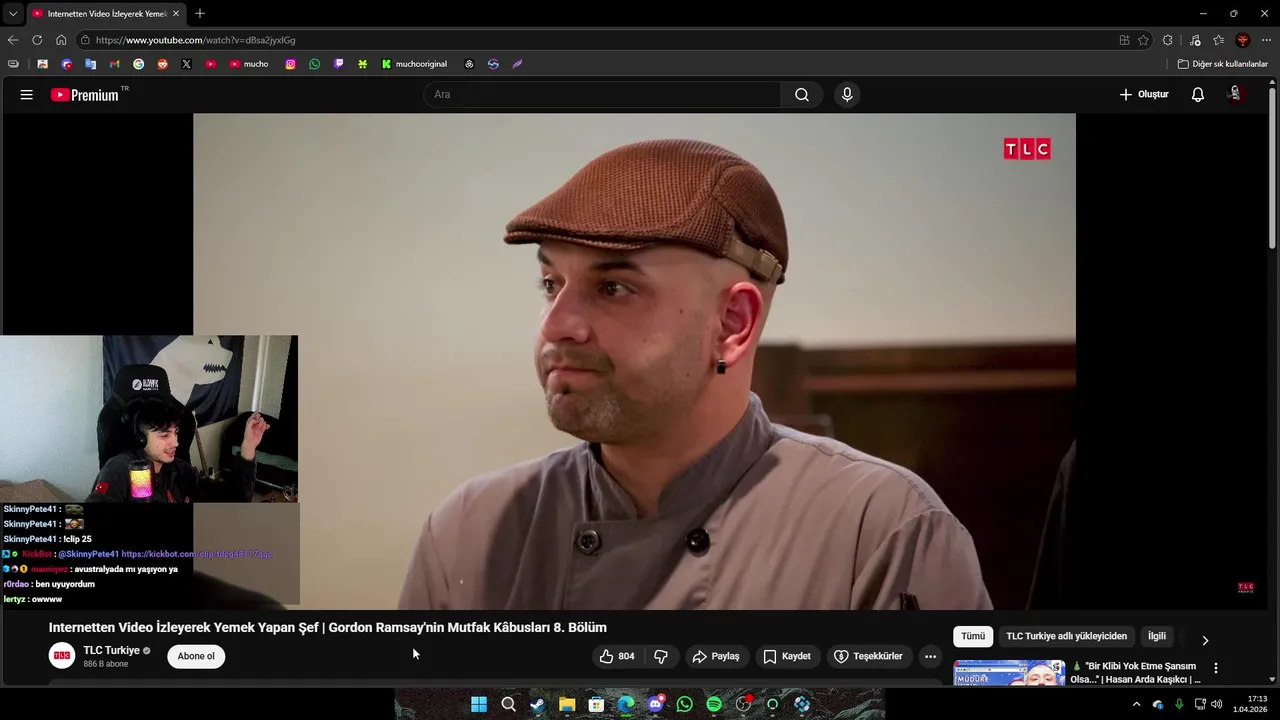Click the 886 B abone subscriber count
This screenshot has width=1280, height=720.
pos(106,664)
